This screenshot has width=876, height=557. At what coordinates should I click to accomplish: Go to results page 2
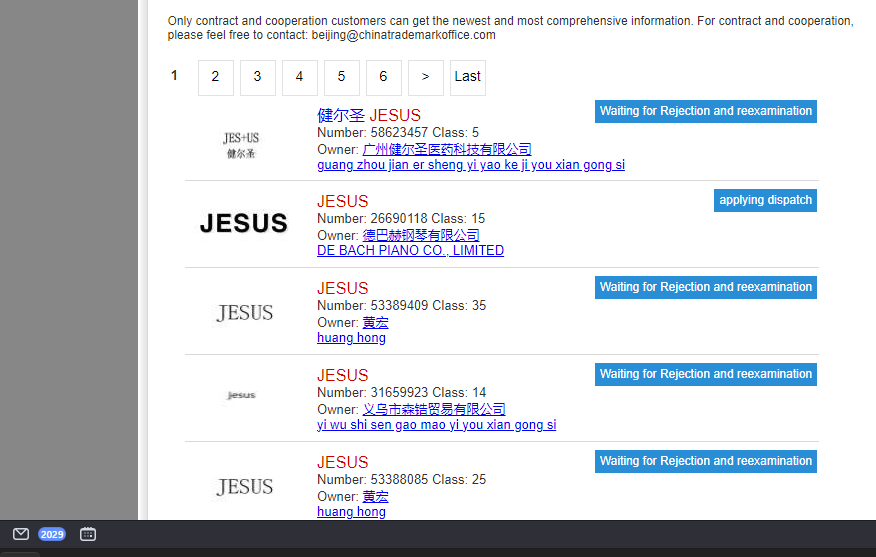tap(215, 77)
